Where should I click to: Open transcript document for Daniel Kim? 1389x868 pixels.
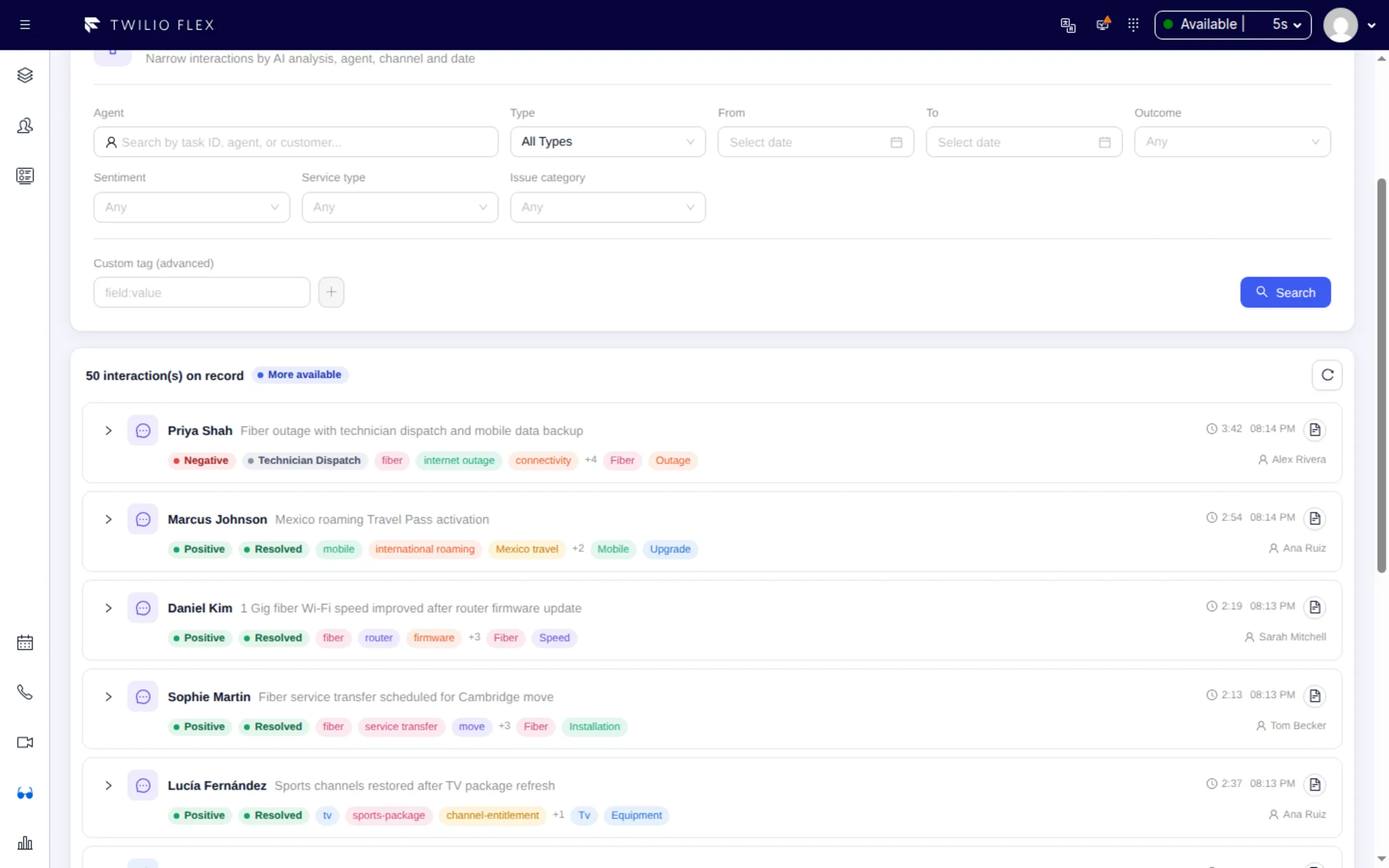point(1315,607)
